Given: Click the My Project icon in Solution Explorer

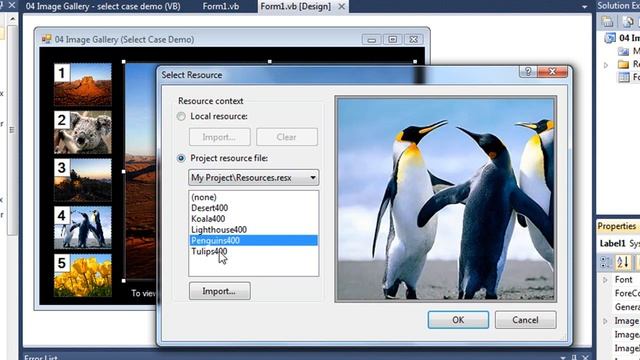Looking at the screenshot, I should click(x=623, y=51).
